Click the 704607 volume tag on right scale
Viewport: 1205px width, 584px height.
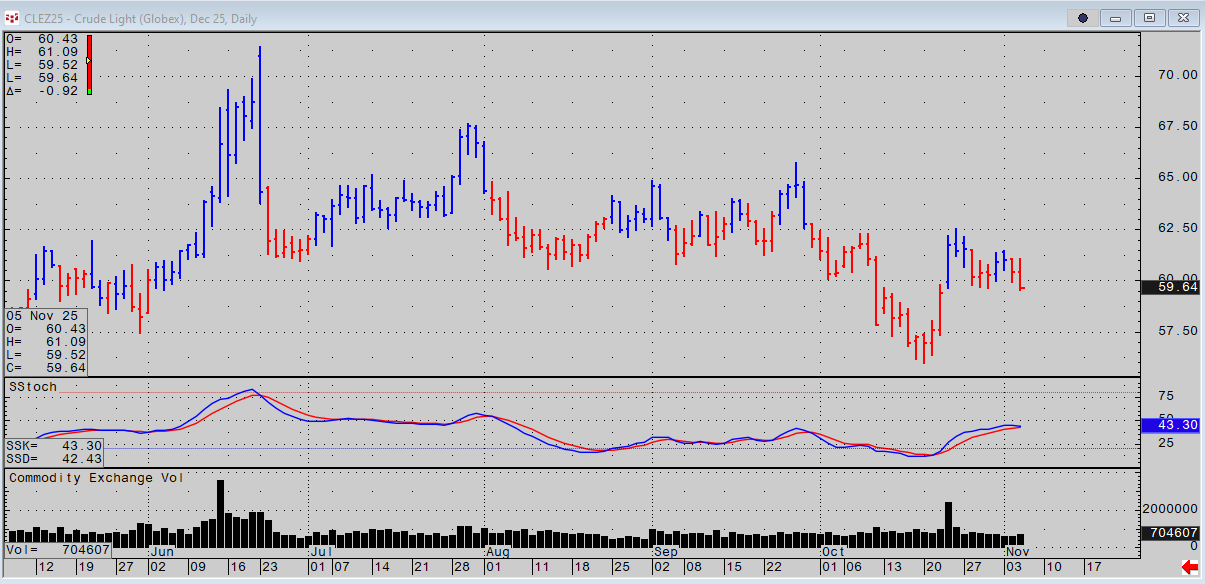1171,534
